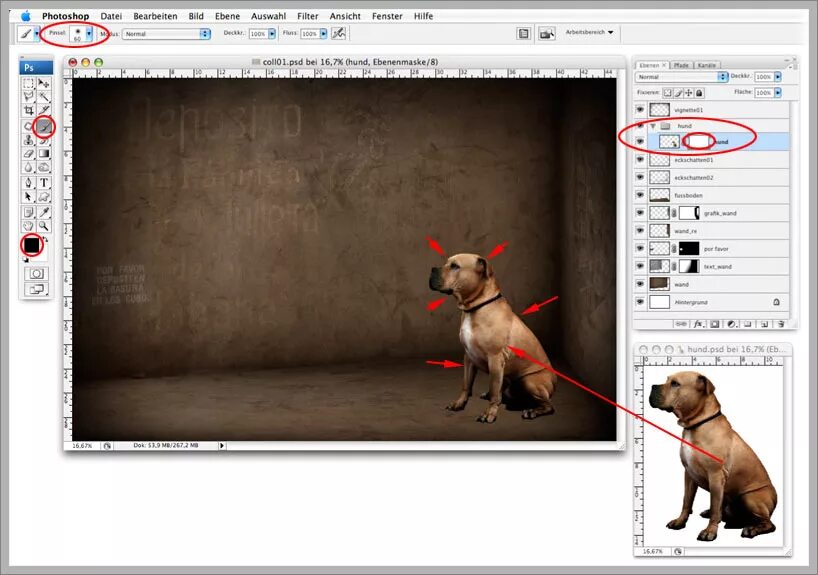
Task: Select the History Brush tool
Action: 44,140
